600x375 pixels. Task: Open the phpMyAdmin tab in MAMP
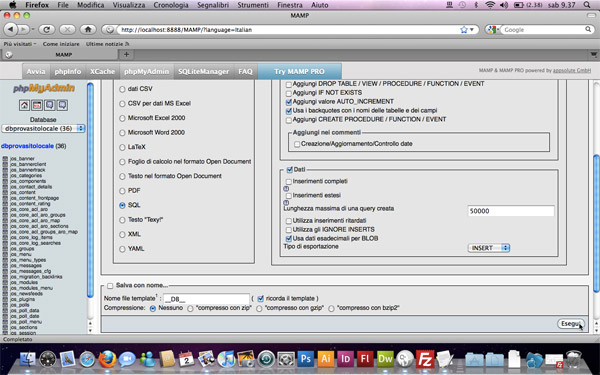(x=147, y=72)
